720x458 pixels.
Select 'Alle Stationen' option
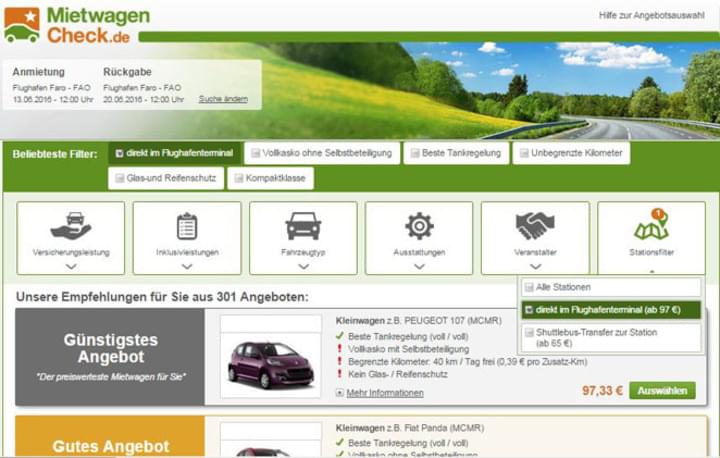(x=611, y=287)
